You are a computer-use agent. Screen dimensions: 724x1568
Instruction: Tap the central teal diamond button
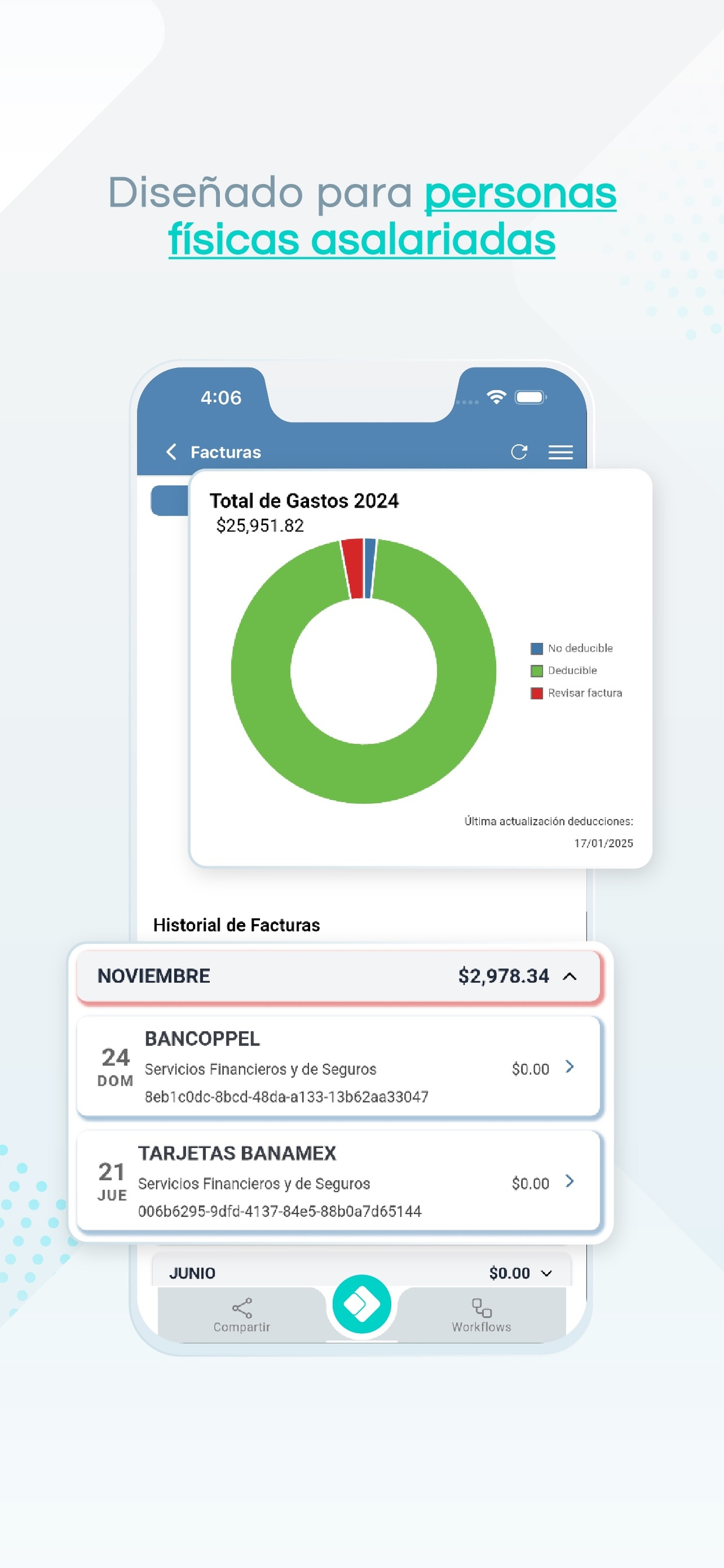coord(362,1304)
